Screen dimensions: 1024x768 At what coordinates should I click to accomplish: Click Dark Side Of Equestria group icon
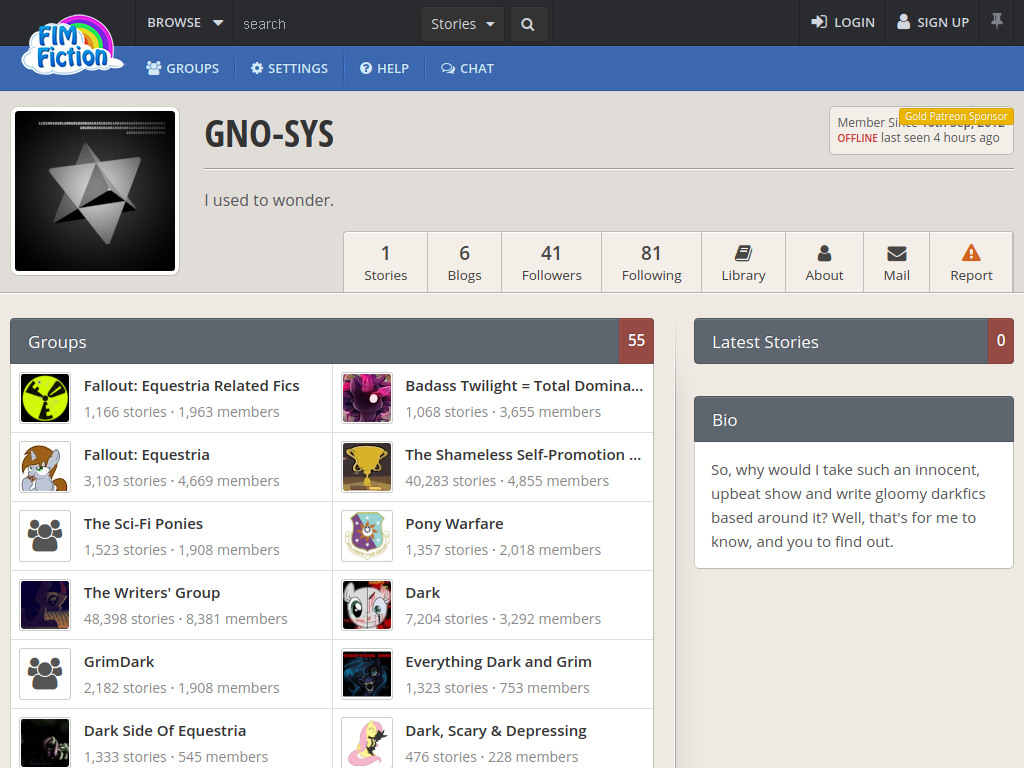45,743
